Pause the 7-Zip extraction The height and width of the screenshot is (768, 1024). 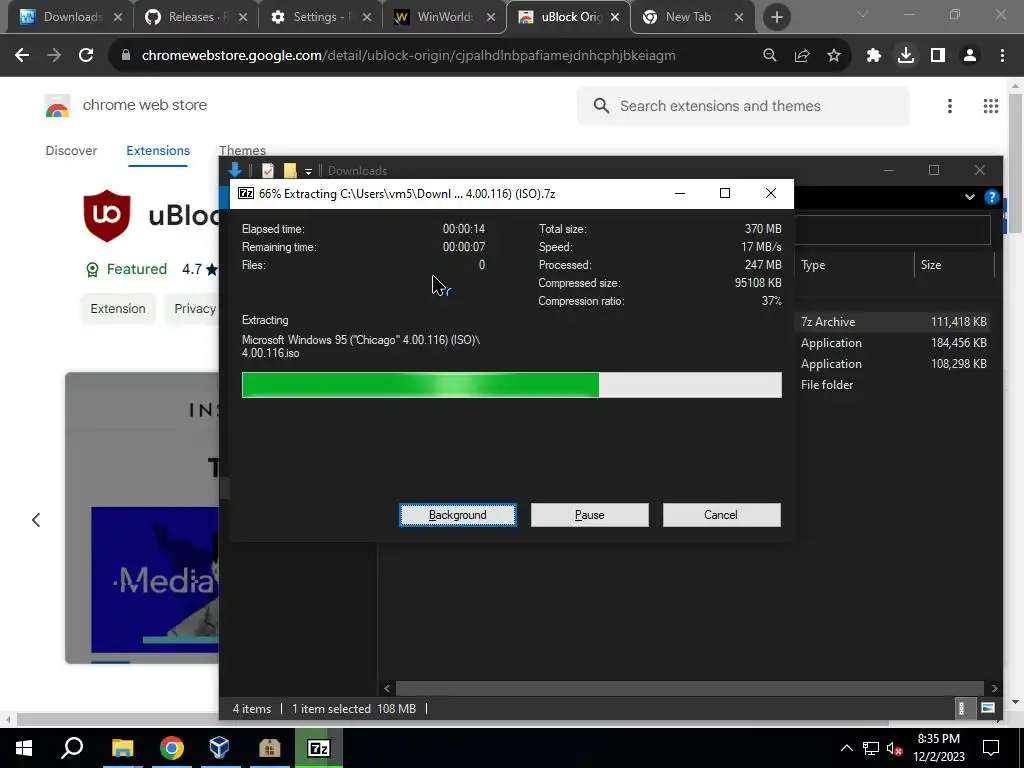(589, 515)
